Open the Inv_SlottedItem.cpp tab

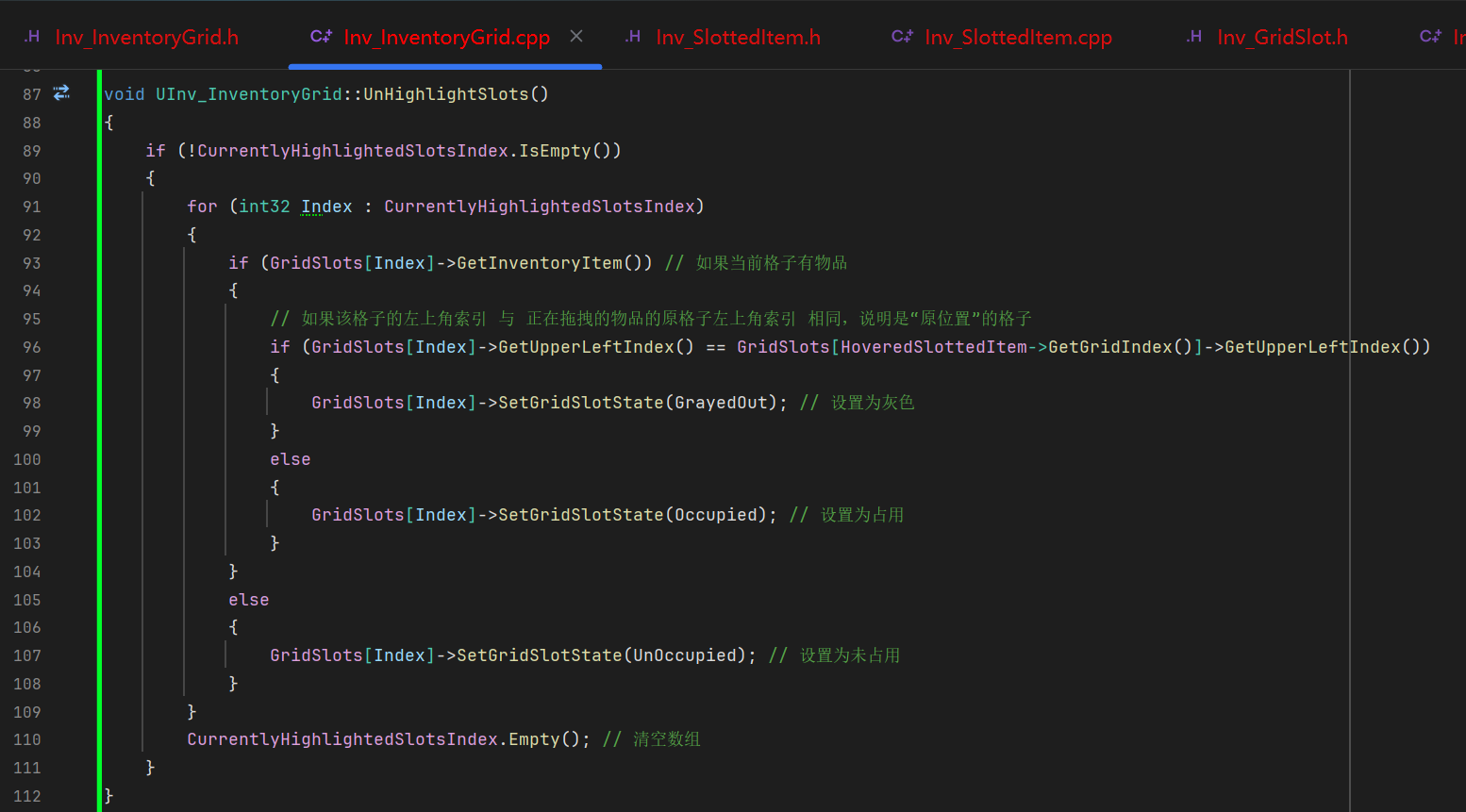pyautogui.click(x=1018, y=37)
